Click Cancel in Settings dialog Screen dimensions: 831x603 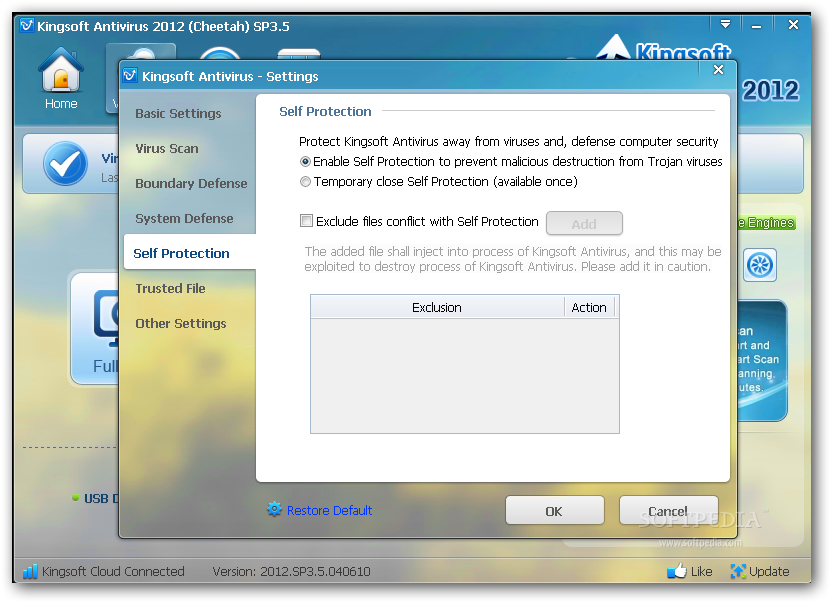click(x=668, y=511)
